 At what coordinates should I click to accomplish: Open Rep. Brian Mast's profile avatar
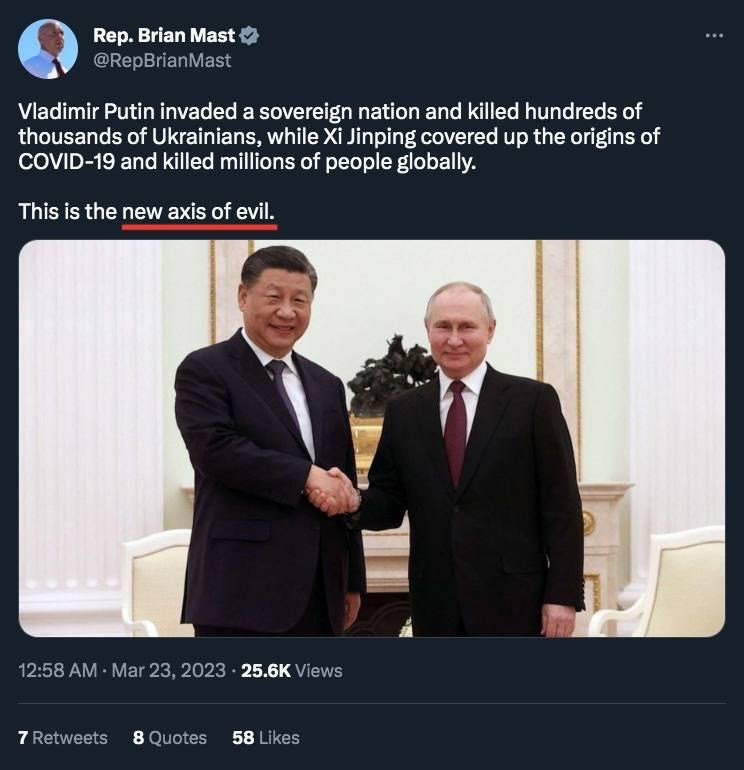48,49
